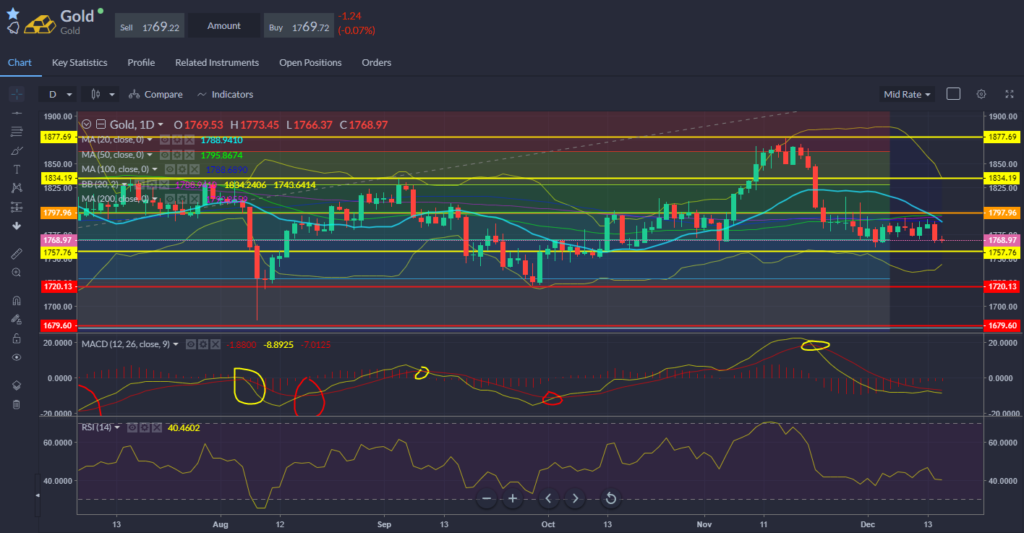Click the zoom in magnifier tool
This screenshot has width=1024, height=533.
point(16,272)
